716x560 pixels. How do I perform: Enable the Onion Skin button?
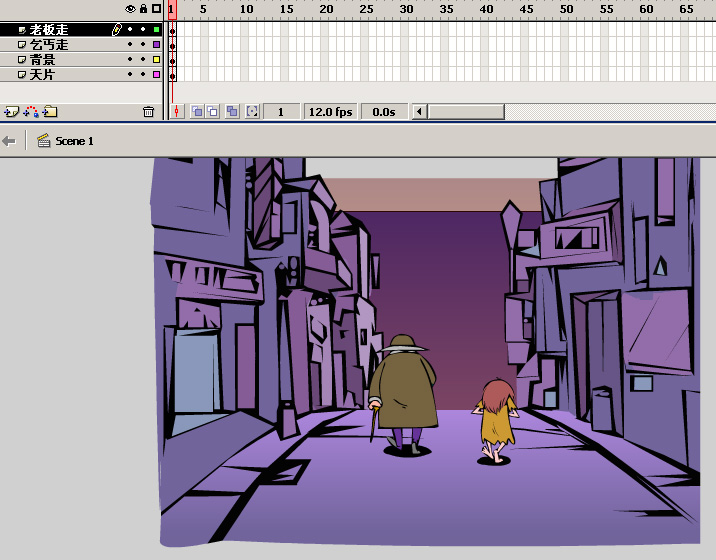(x=197, y=111)
